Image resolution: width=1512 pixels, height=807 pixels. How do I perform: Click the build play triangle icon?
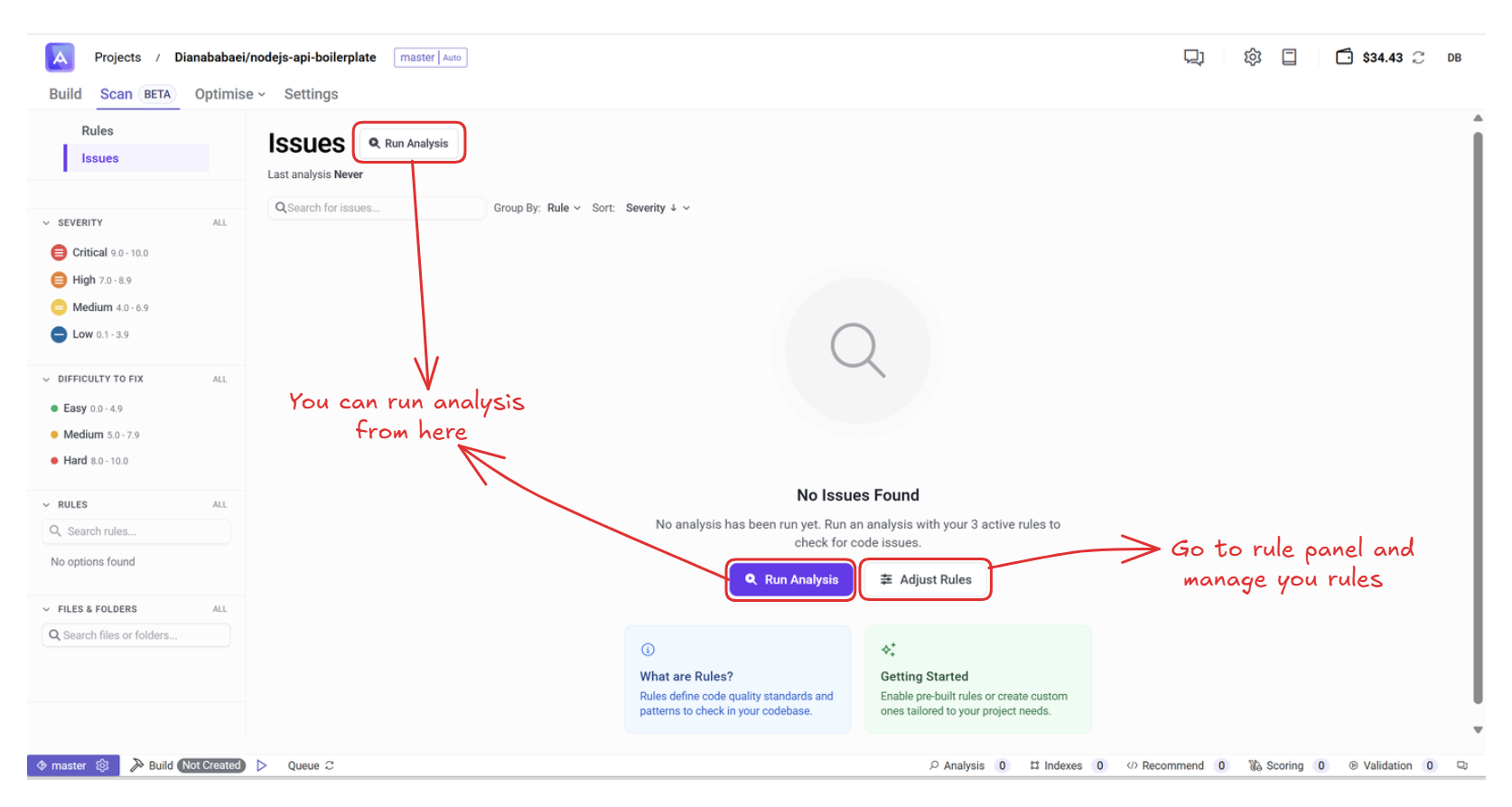coord(262,765)
